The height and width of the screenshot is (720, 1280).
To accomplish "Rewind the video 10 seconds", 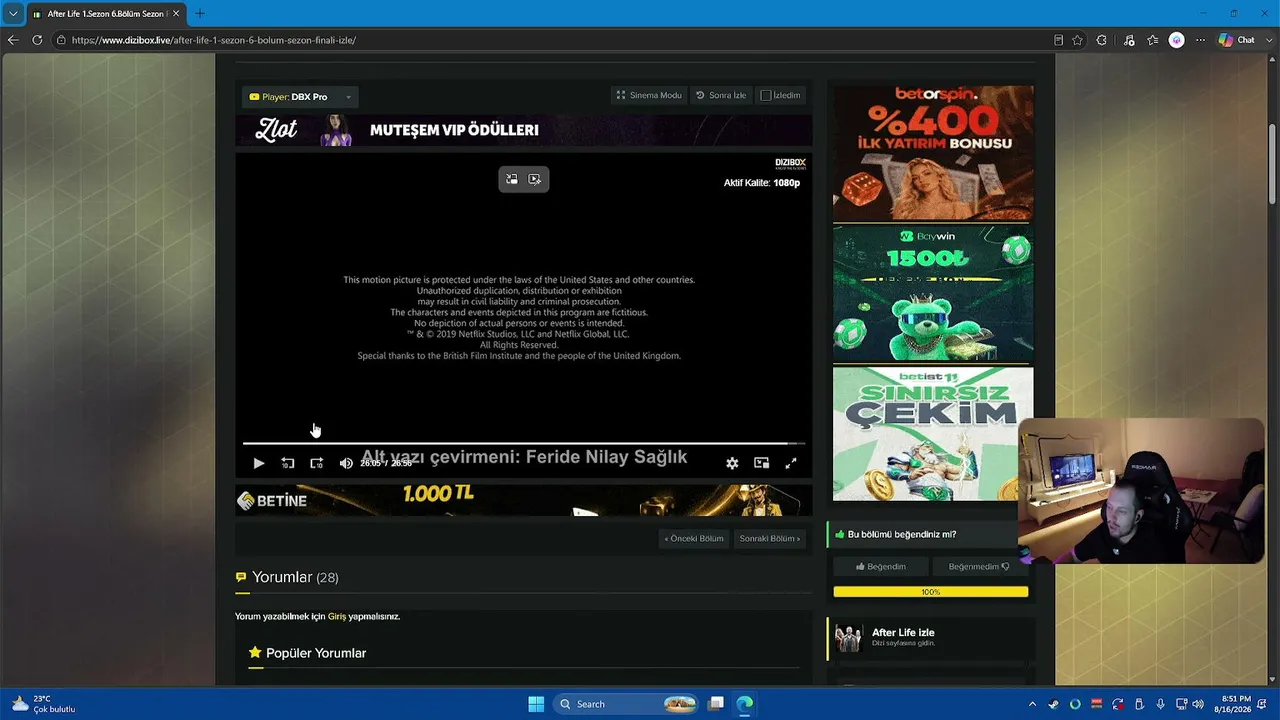I will click(288, 463).
